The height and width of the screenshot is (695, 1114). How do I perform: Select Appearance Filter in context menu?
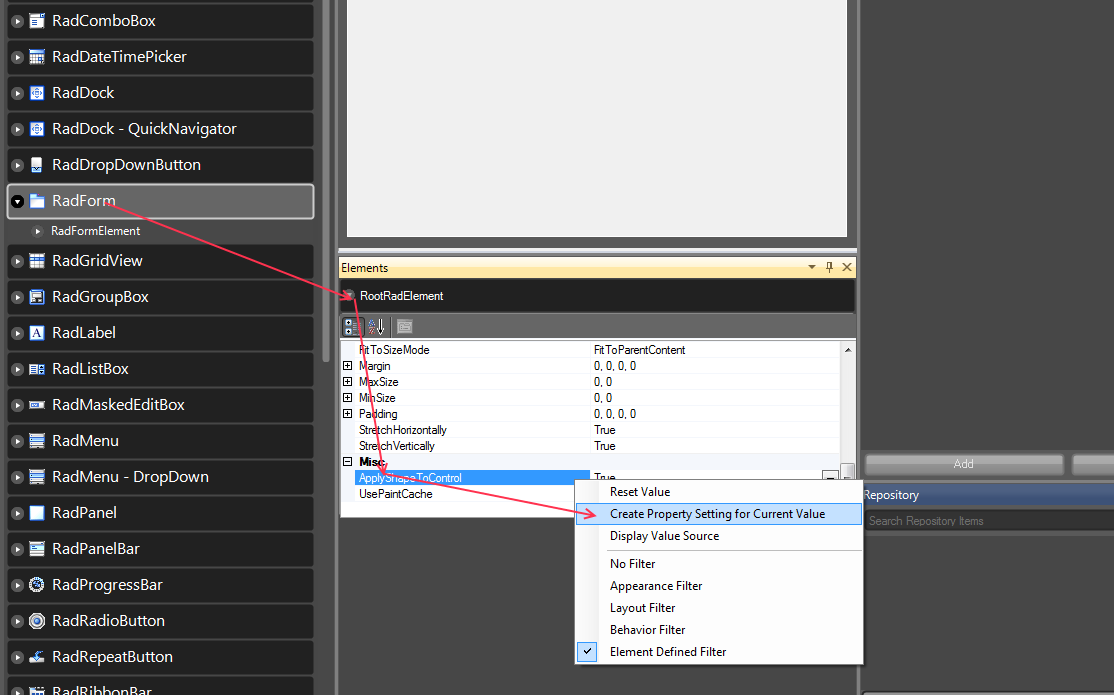tap(719, 586)
